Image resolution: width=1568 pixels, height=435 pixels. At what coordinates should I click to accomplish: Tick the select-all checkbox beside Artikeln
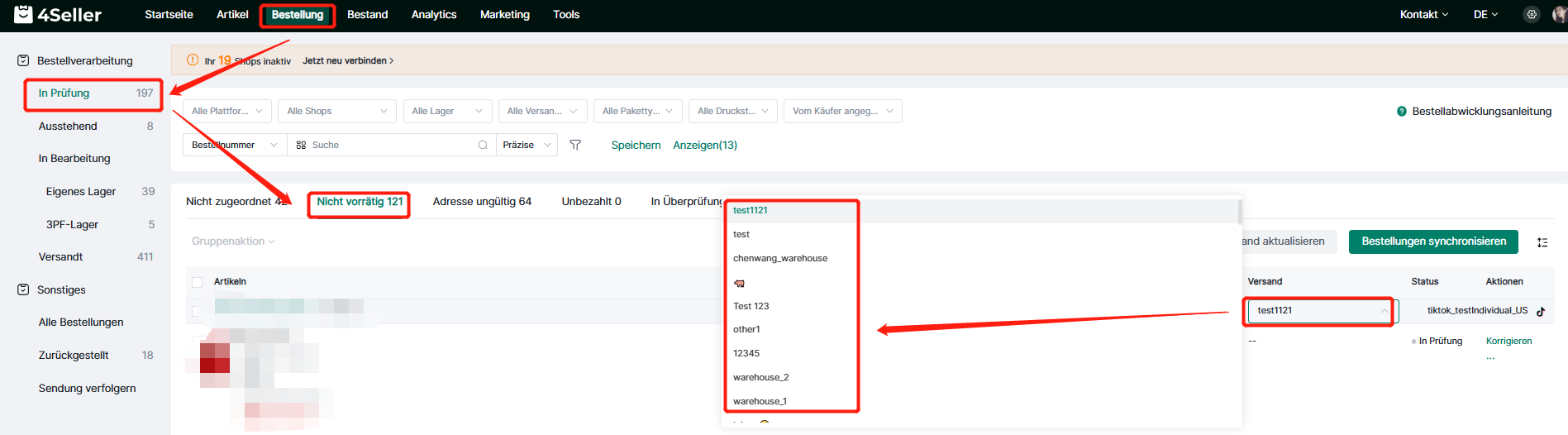[197, 282]
